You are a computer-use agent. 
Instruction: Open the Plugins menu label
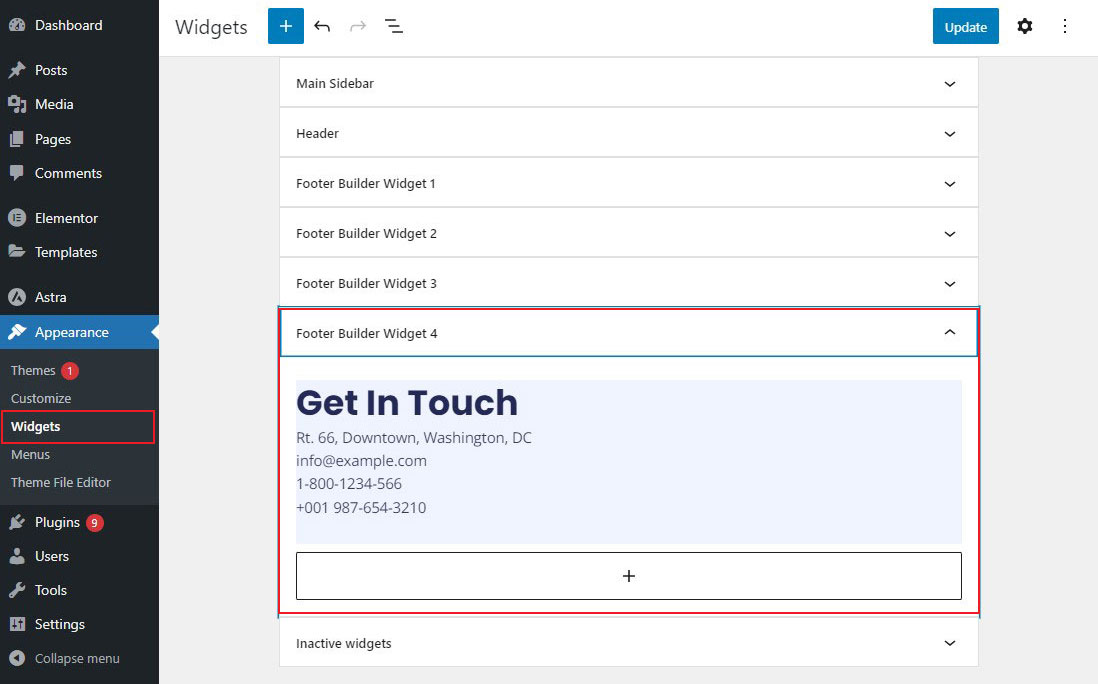coord(57,522)
